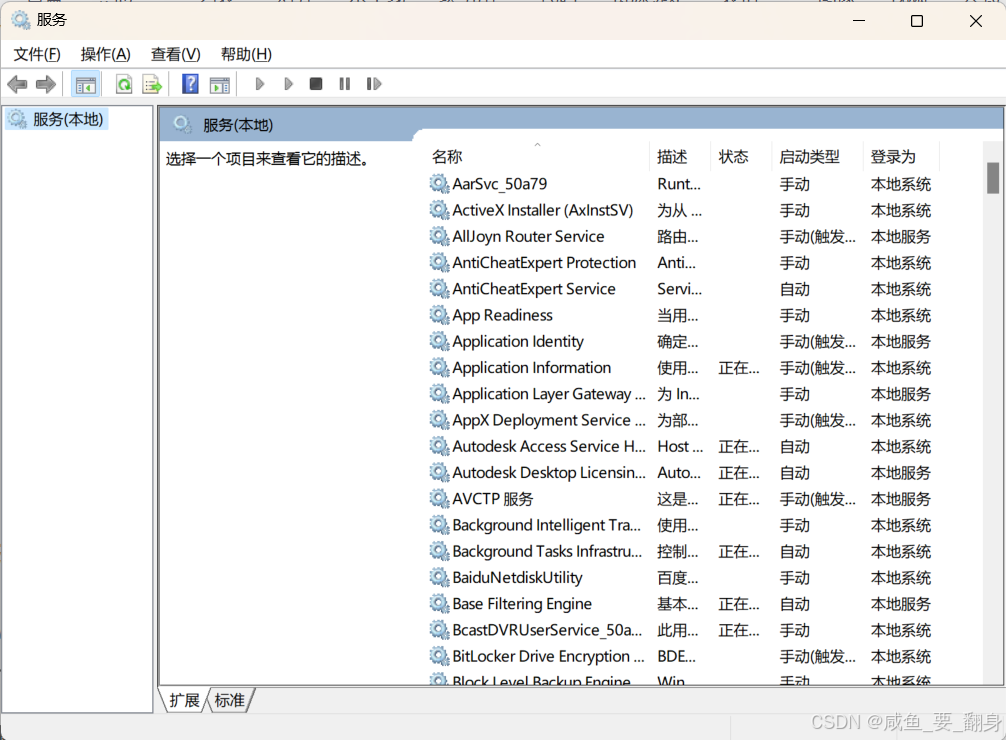The height and width of the screenshot is (740, 1006).
Task: Click the 百度... description of BaiduNetdiskUtility
Action: pos(678,578)
